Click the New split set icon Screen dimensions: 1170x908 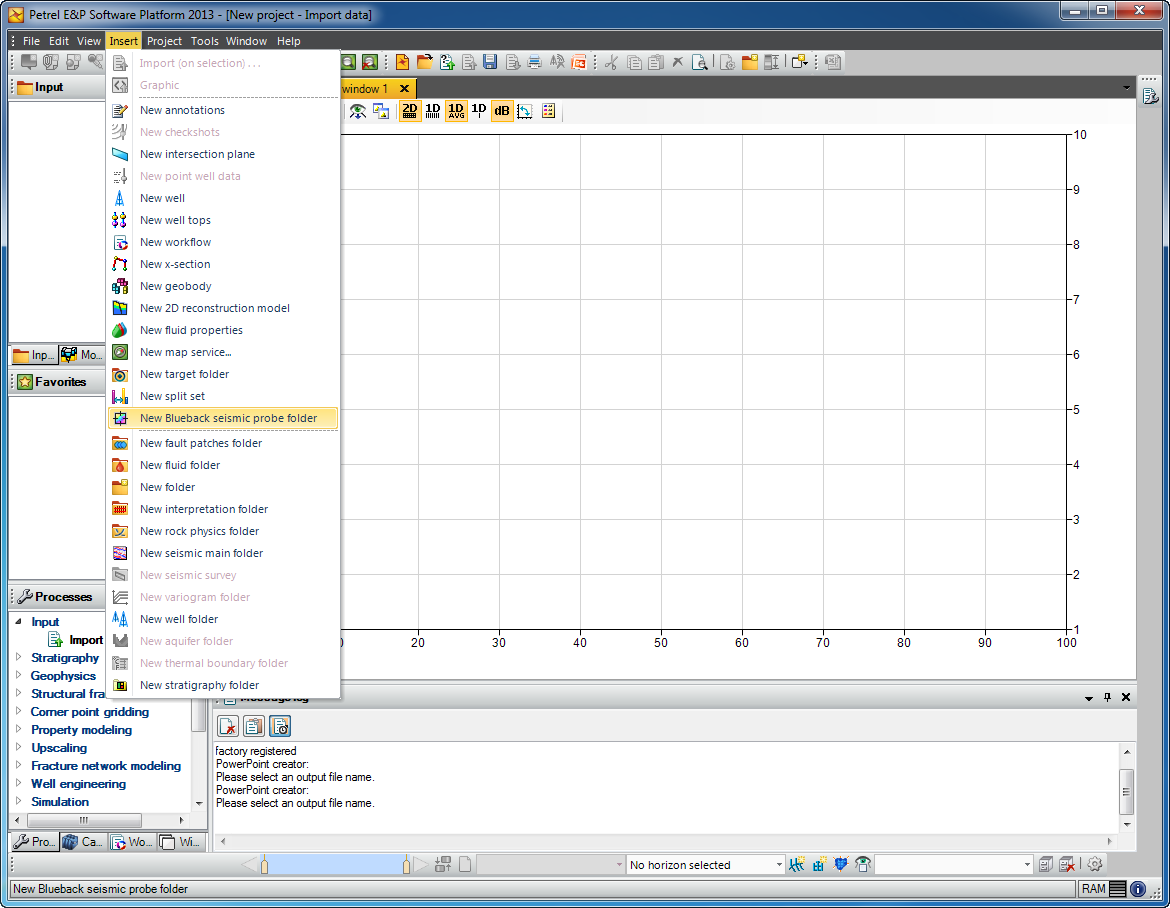(x=119, y=396)
